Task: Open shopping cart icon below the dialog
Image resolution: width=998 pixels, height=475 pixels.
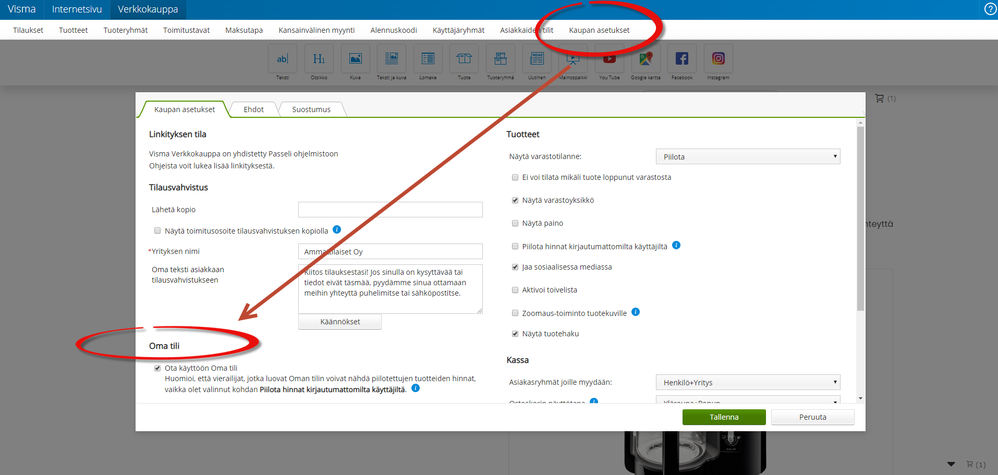Action: click(x=970, y=464)
